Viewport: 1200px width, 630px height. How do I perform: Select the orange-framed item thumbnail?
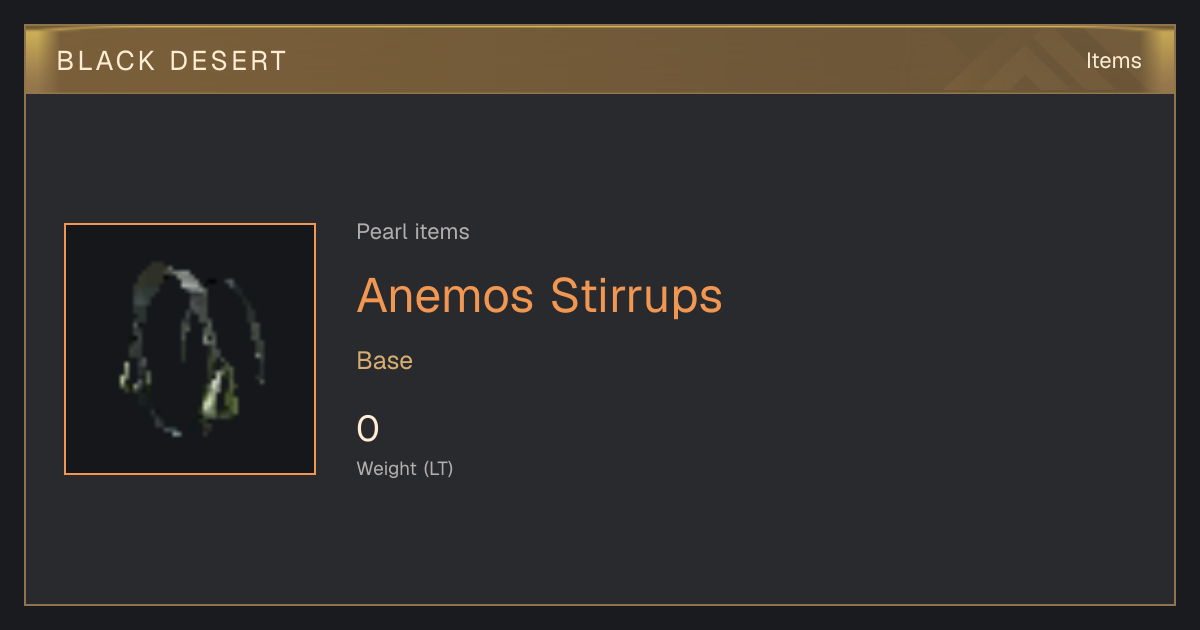pyautogui.click(x=190, y=349)
